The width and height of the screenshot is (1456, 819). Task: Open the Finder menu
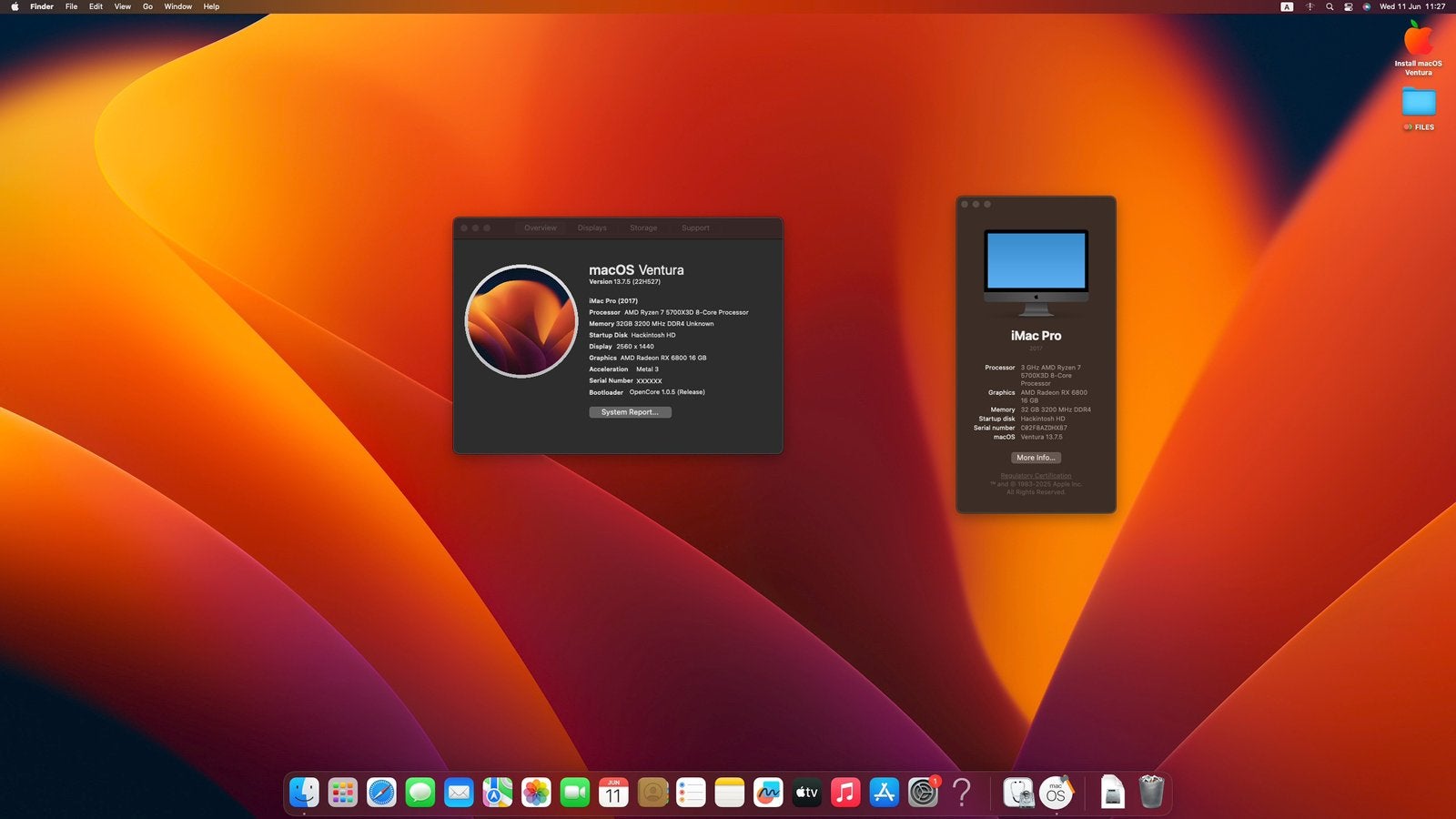(42, 6)
